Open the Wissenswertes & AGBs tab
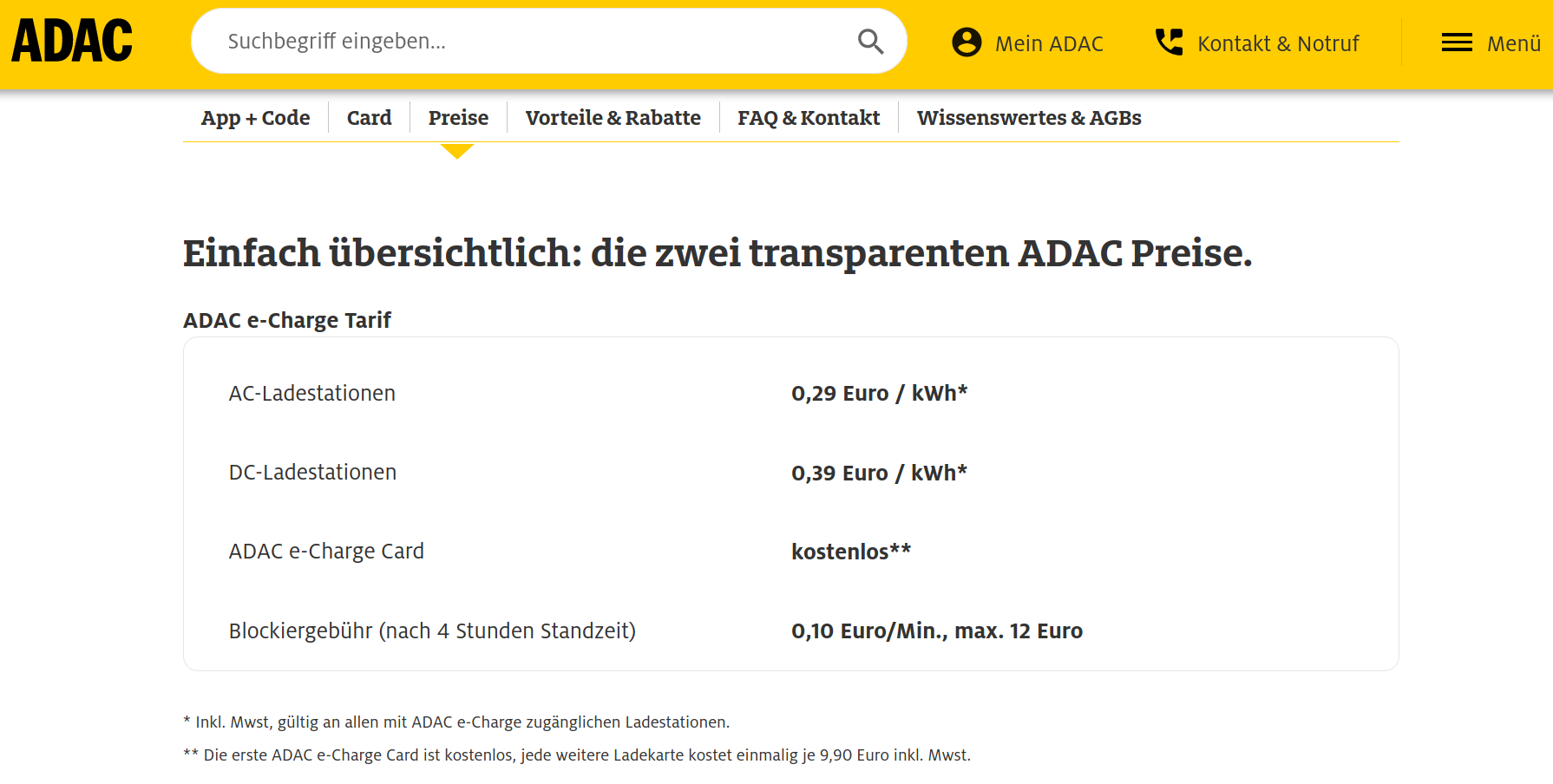 coord(1029,118)
